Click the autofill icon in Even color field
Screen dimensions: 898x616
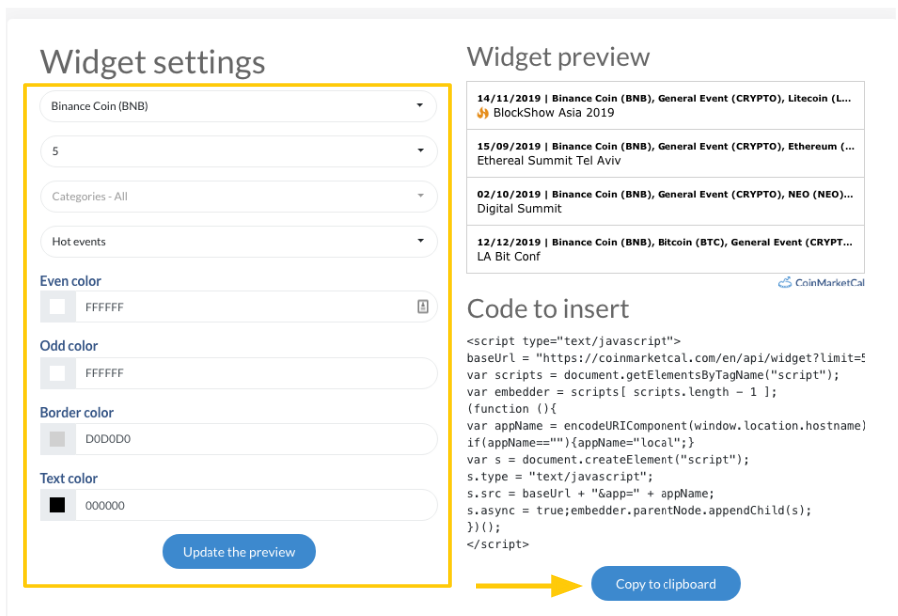click(x=423, y=307)
